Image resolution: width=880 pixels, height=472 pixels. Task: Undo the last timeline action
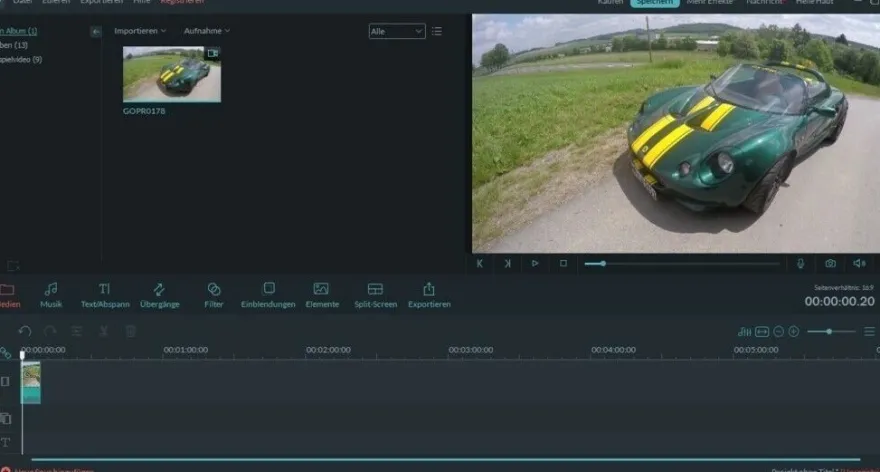click(x=25, y=331)
